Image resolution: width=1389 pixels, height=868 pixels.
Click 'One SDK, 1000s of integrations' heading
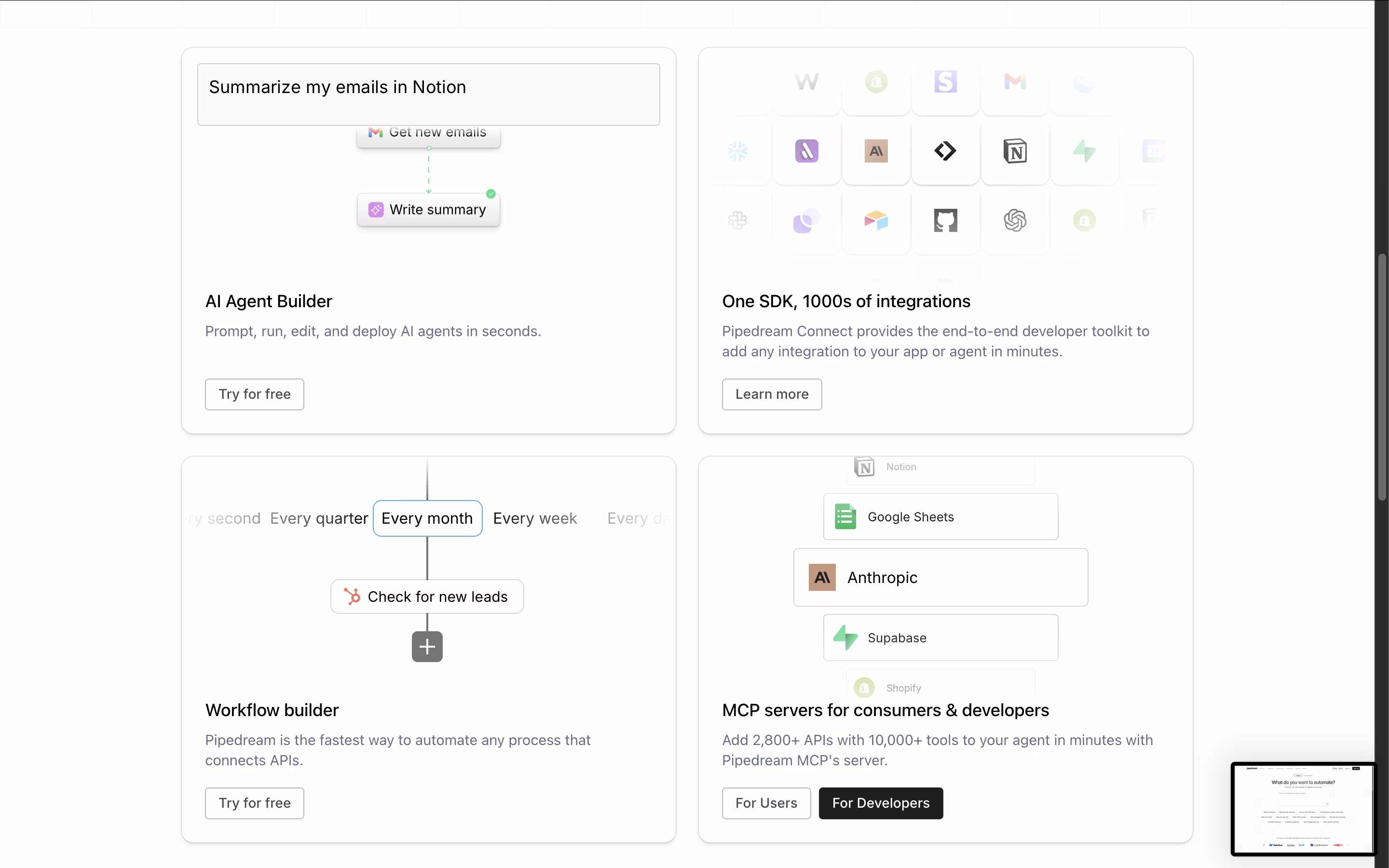[846, 301]
